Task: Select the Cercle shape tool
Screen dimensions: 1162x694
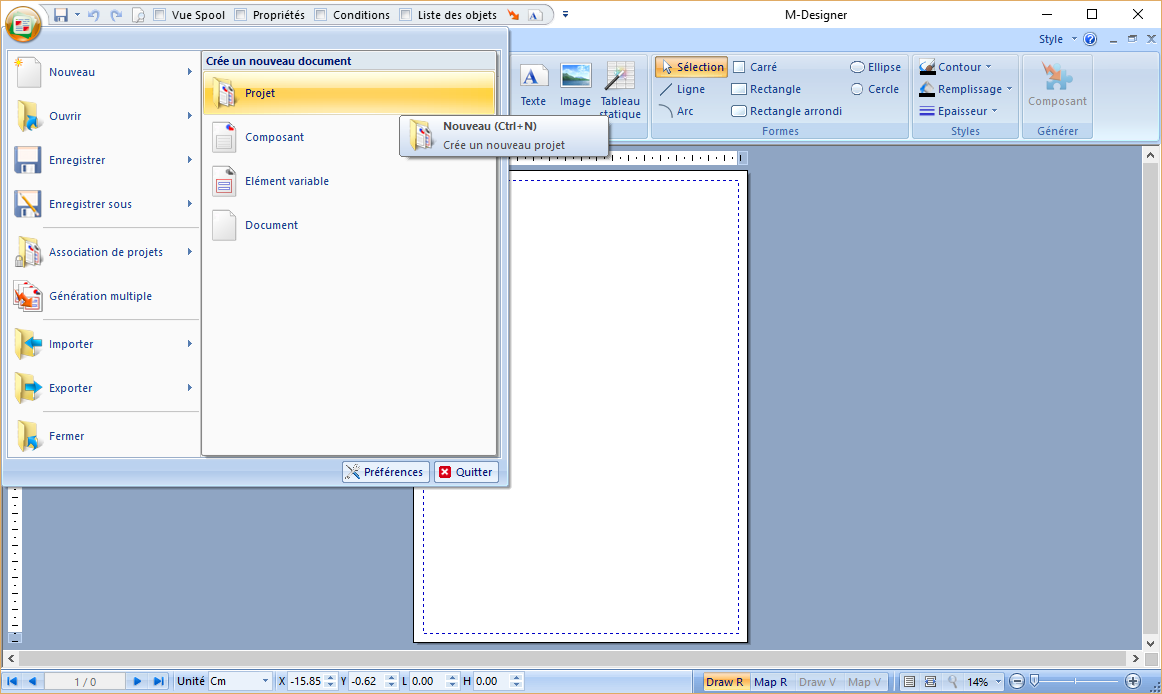Action: pos(874,88)
